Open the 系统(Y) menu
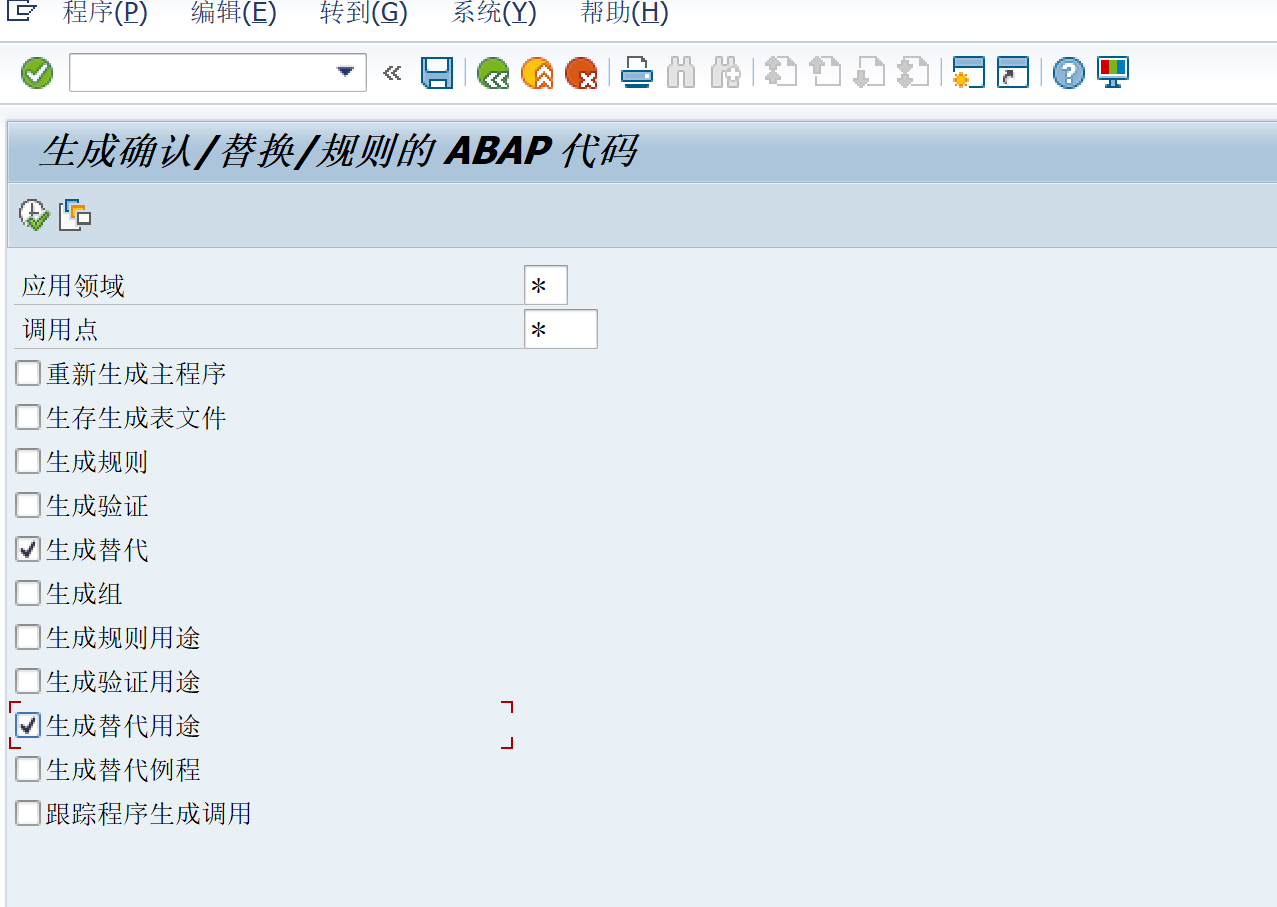 (x=494, y=13)
